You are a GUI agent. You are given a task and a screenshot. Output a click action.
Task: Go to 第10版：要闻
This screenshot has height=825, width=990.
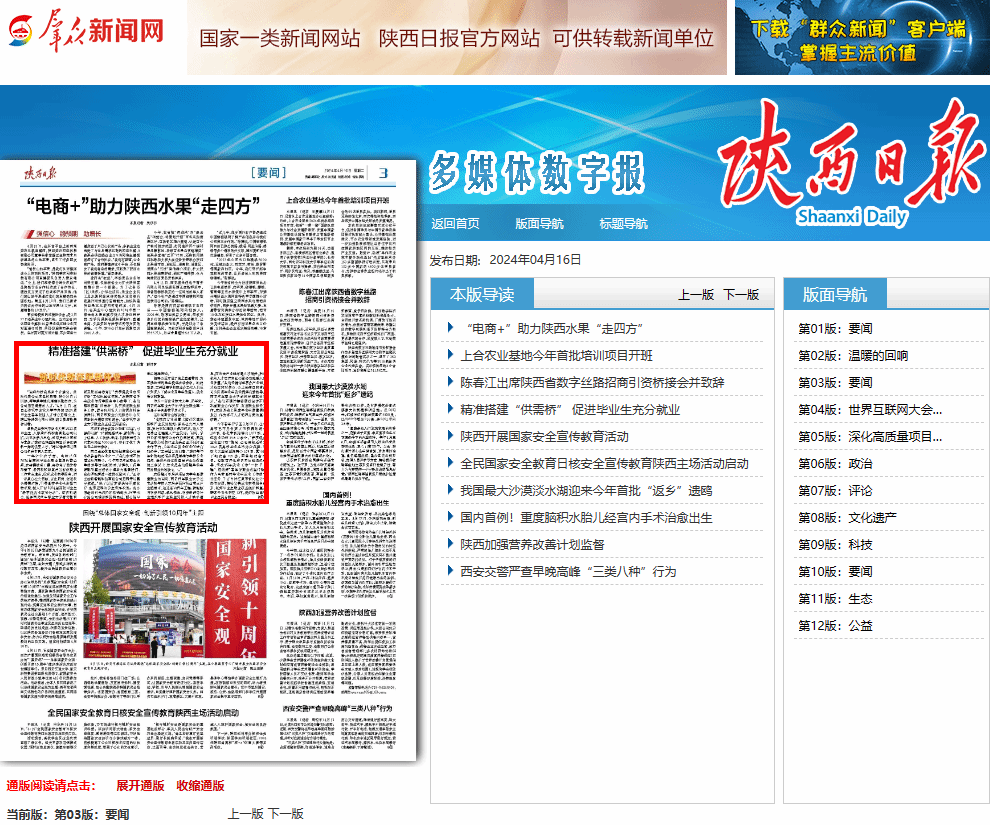(x=835, y=572)
